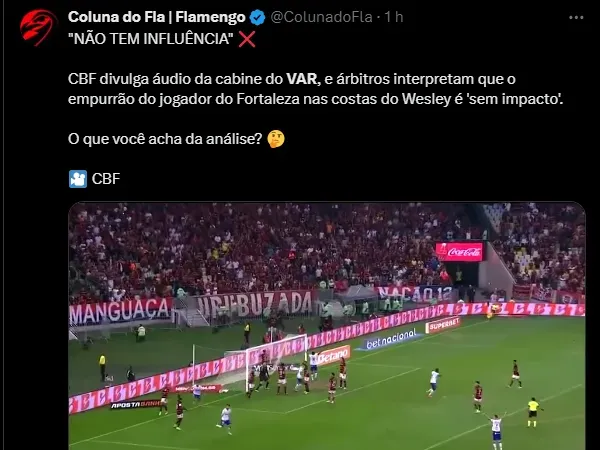Open the tweet's 1 h timestamp
Image resolution: width=600 pixels, height=450 pixels.
394,17
